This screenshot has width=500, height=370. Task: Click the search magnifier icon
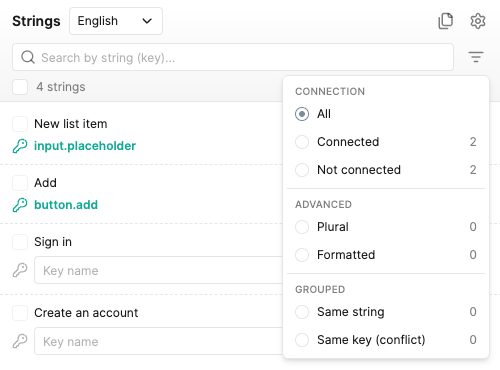coord(28,57)
